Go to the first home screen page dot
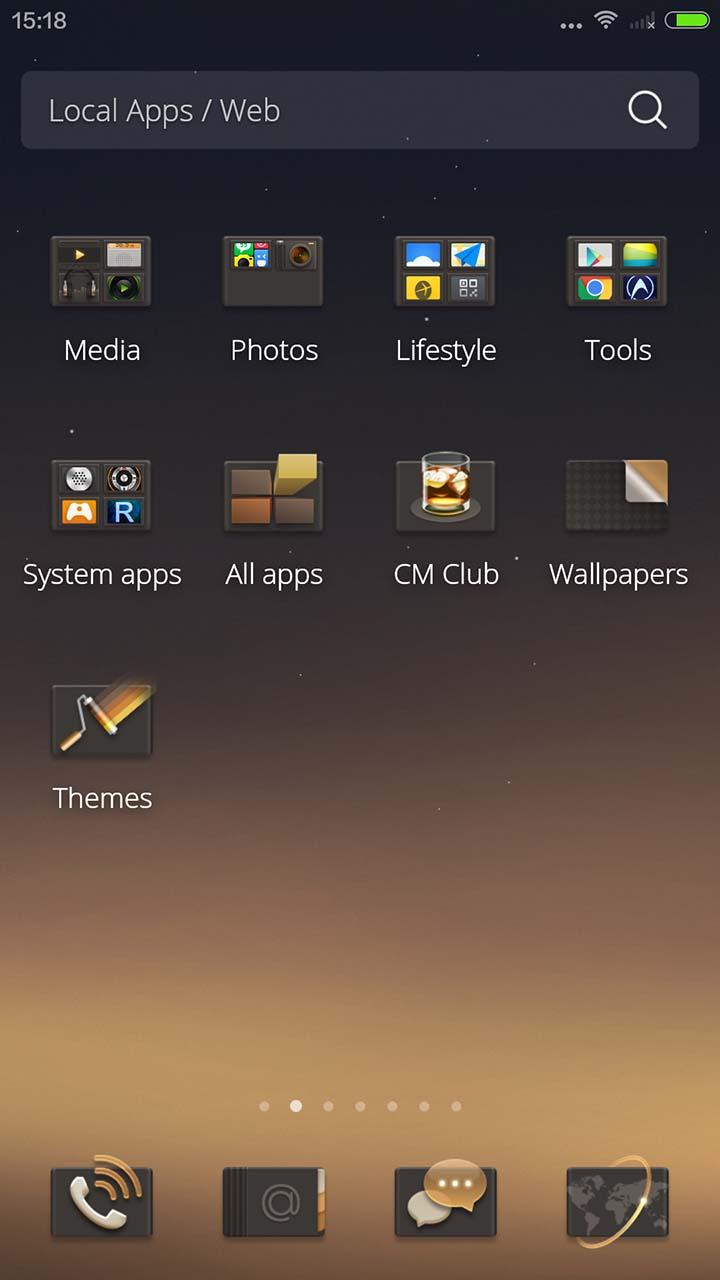Image resolution: width=720 pixels, height=1280 pixels. 264,1106
